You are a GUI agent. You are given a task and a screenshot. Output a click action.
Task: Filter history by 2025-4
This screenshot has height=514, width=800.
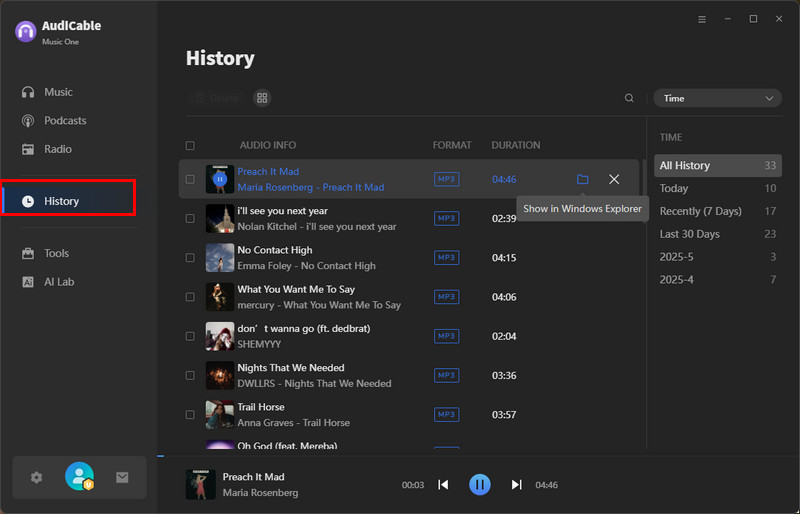(x=717, y=280)
